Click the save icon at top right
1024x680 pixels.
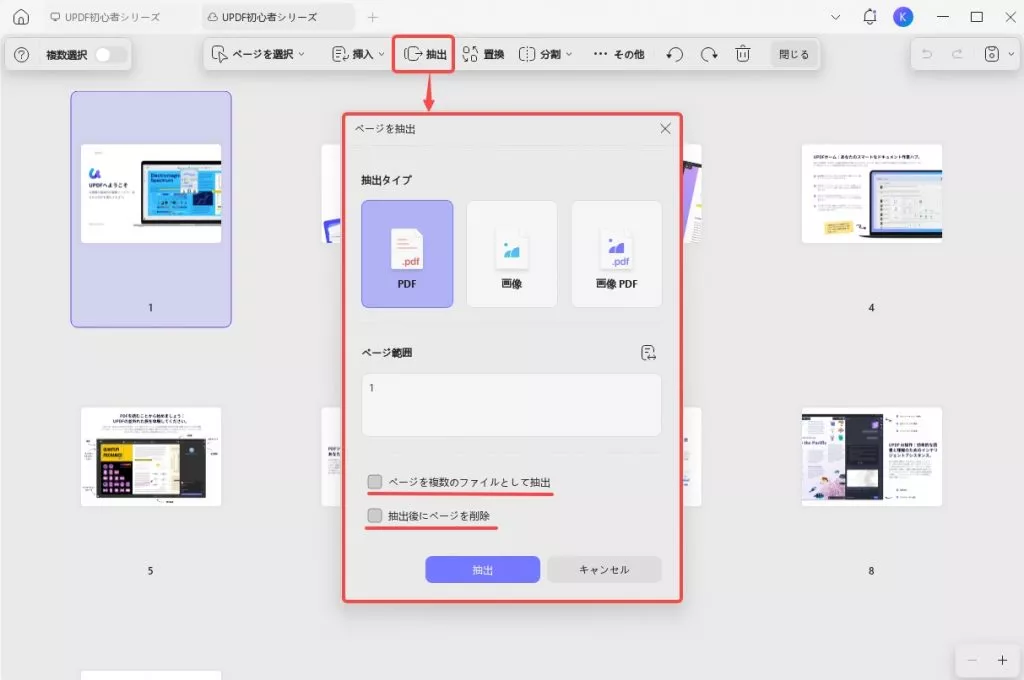[991, 54]
